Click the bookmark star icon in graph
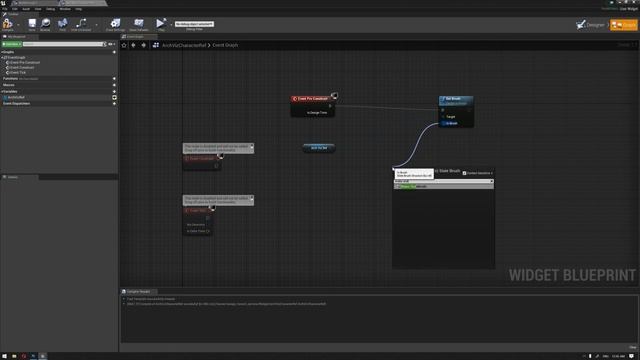The height and width of the screenshot is (360, 640). pyautogui.click(x=124, y=45)
